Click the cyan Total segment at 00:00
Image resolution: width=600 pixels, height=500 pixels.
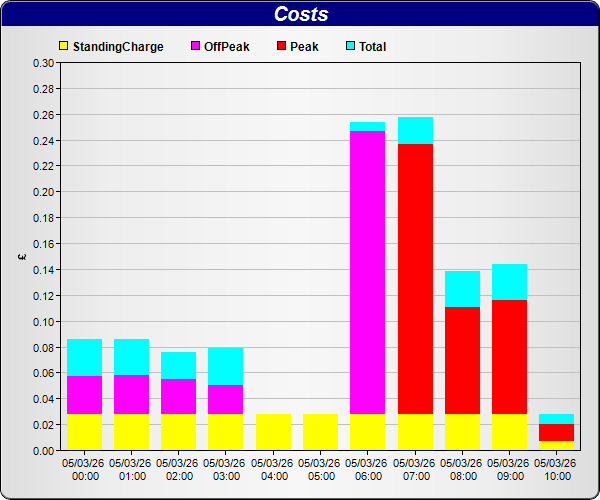point(84,357)
